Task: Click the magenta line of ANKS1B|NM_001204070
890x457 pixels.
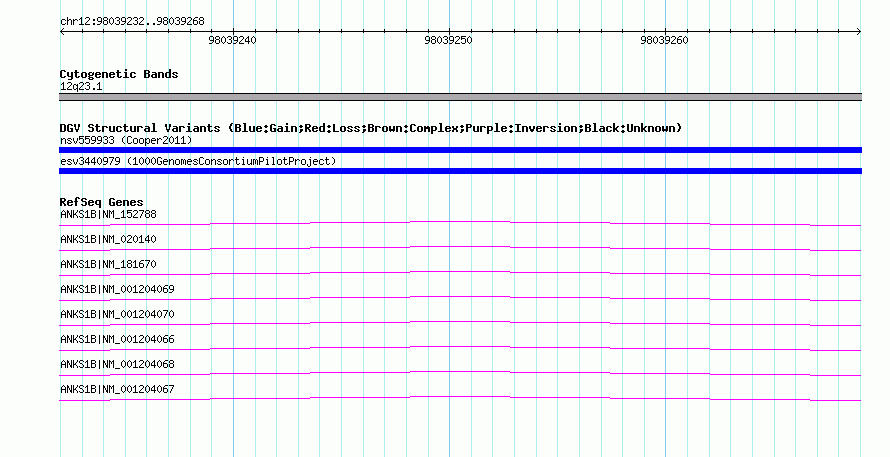Action: (460, 323)
